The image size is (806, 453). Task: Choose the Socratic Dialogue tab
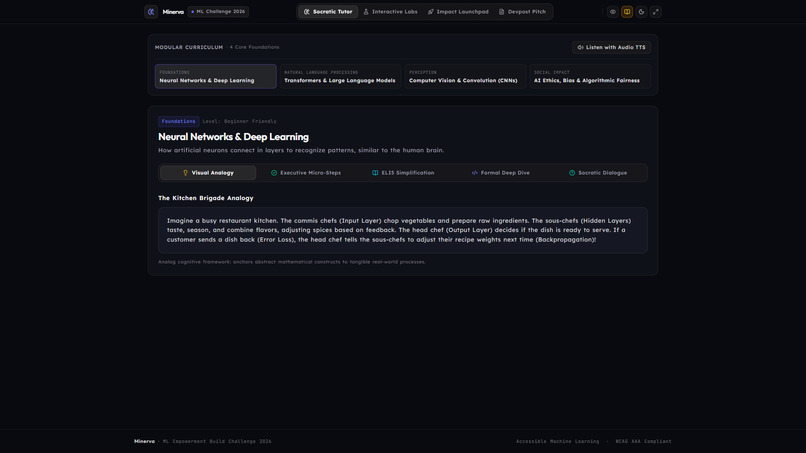click(598, 173)
